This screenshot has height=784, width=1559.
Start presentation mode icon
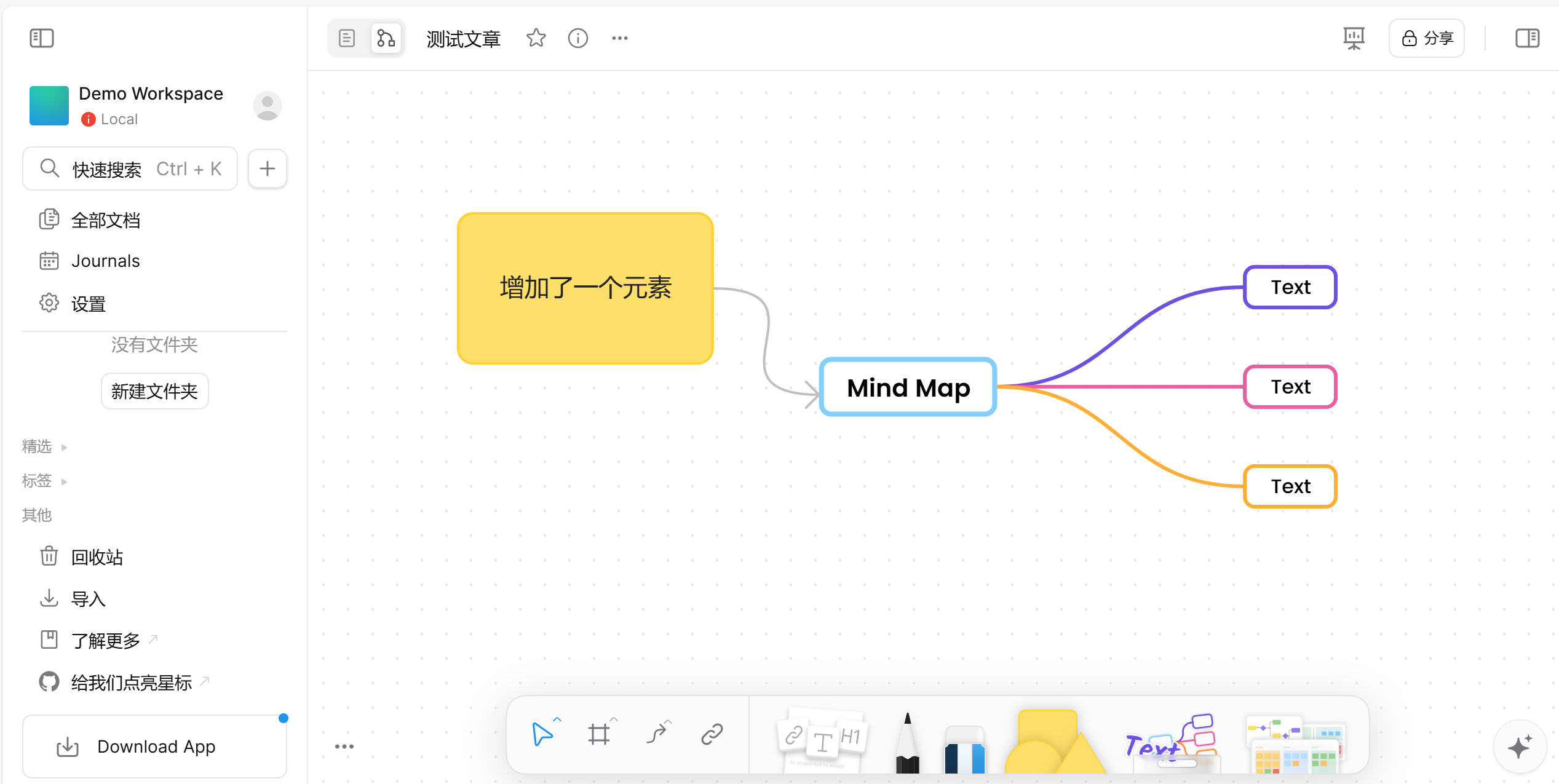point(1354,38)
